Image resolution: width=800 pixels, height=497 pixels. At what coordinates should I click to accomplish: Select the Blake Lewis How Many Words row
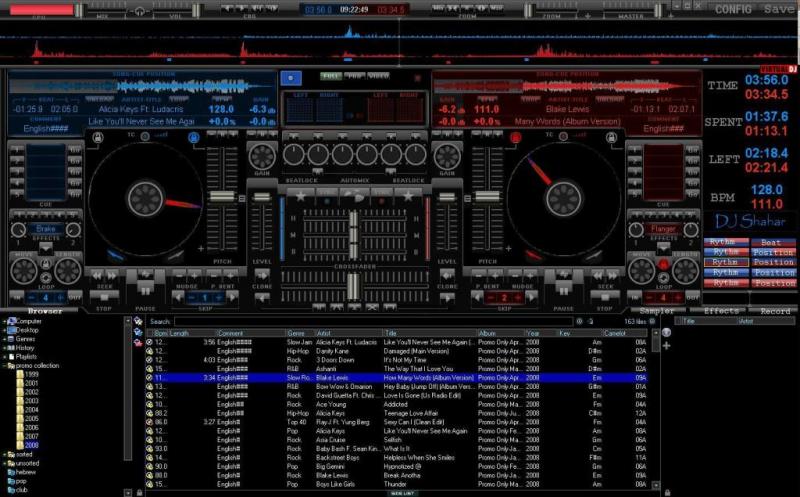397,378
